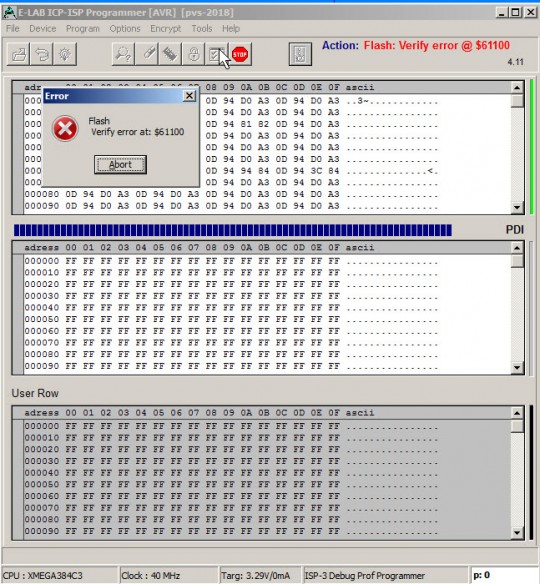This screenshot has height=584, width=540.
Task: Click down arrow of top hex view scrollbar
Action: pos(517,207)
